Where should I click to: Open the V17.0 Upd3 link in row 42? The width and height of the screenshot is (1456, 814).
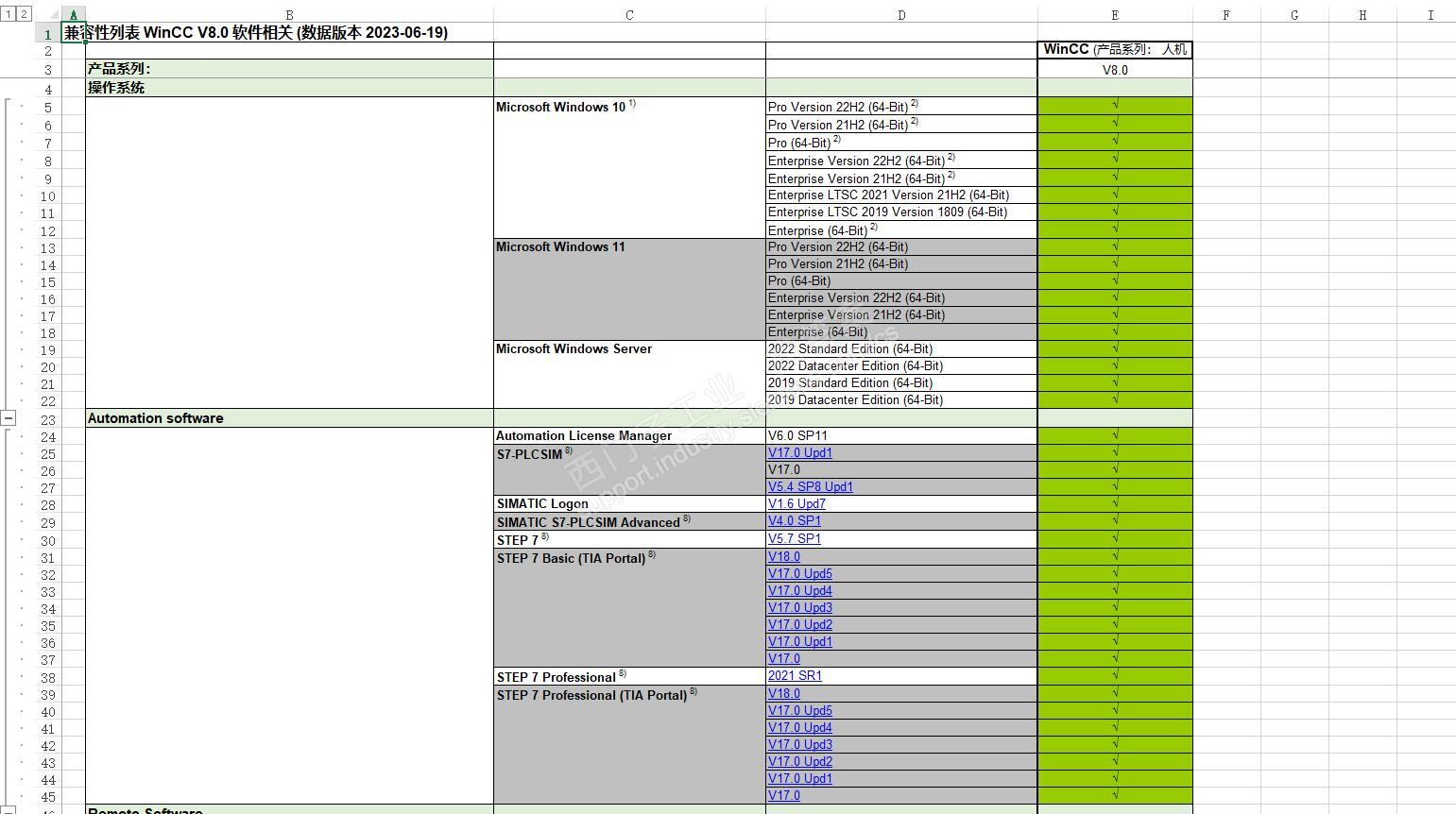coord(800,745)
